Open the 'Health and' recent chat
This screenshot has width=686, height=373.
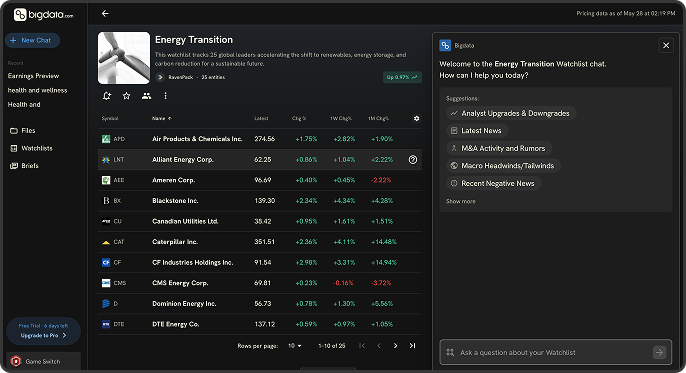24,105
